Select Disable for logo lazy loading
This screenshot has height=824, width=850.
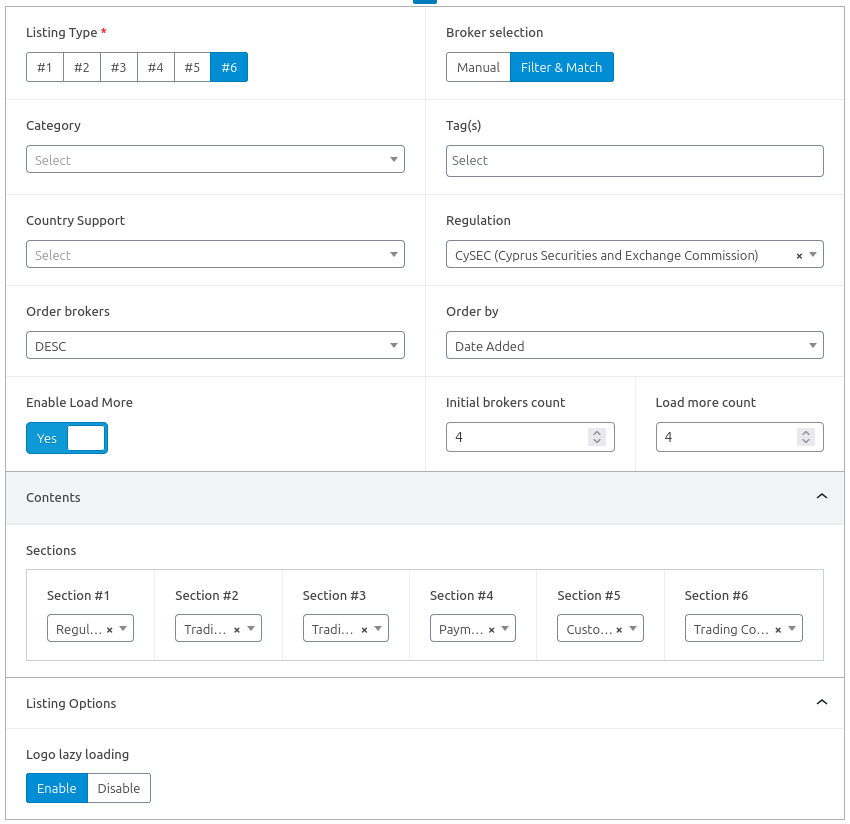pyautogui.click(x=119, y=788)
